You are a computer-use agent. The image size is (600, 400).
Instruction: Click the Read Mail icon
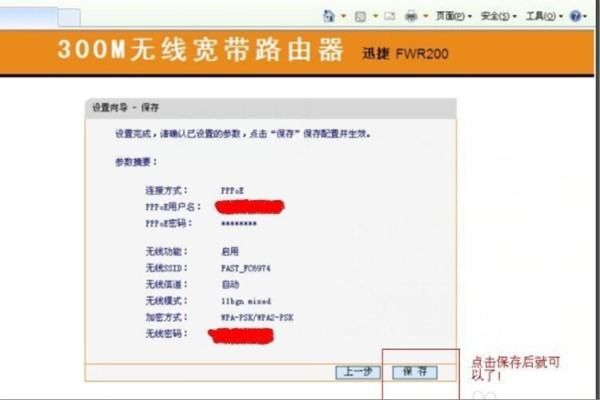(390, 16)
